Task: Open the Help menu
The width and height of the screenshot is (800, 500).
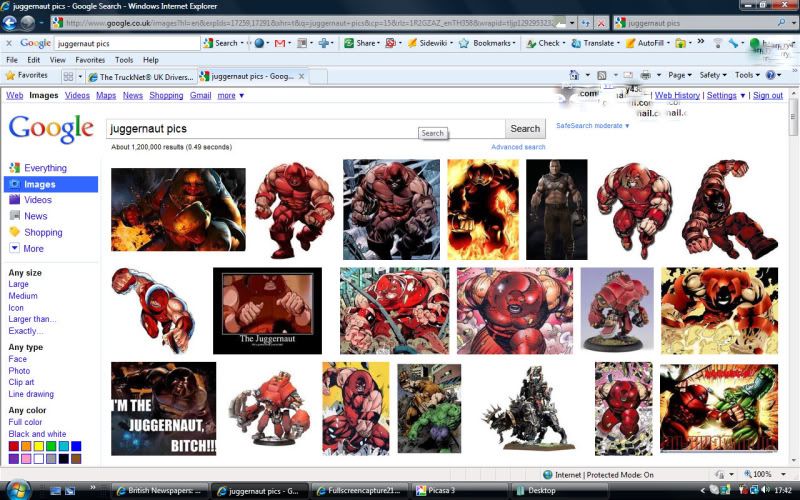Action: pos(151,60)
